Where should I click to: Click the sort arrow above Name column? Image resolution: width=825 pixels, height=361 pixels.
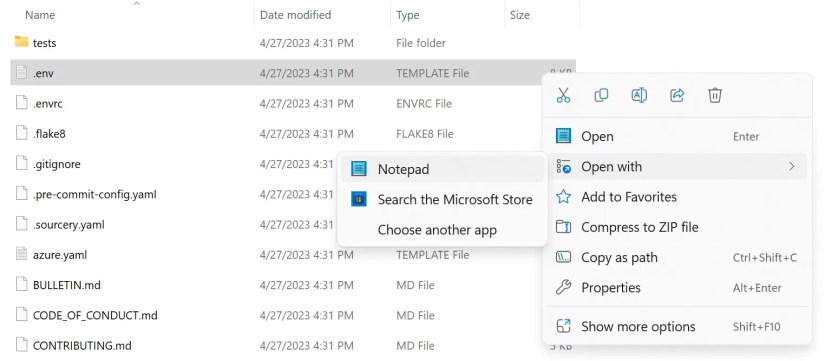(137, 4)
